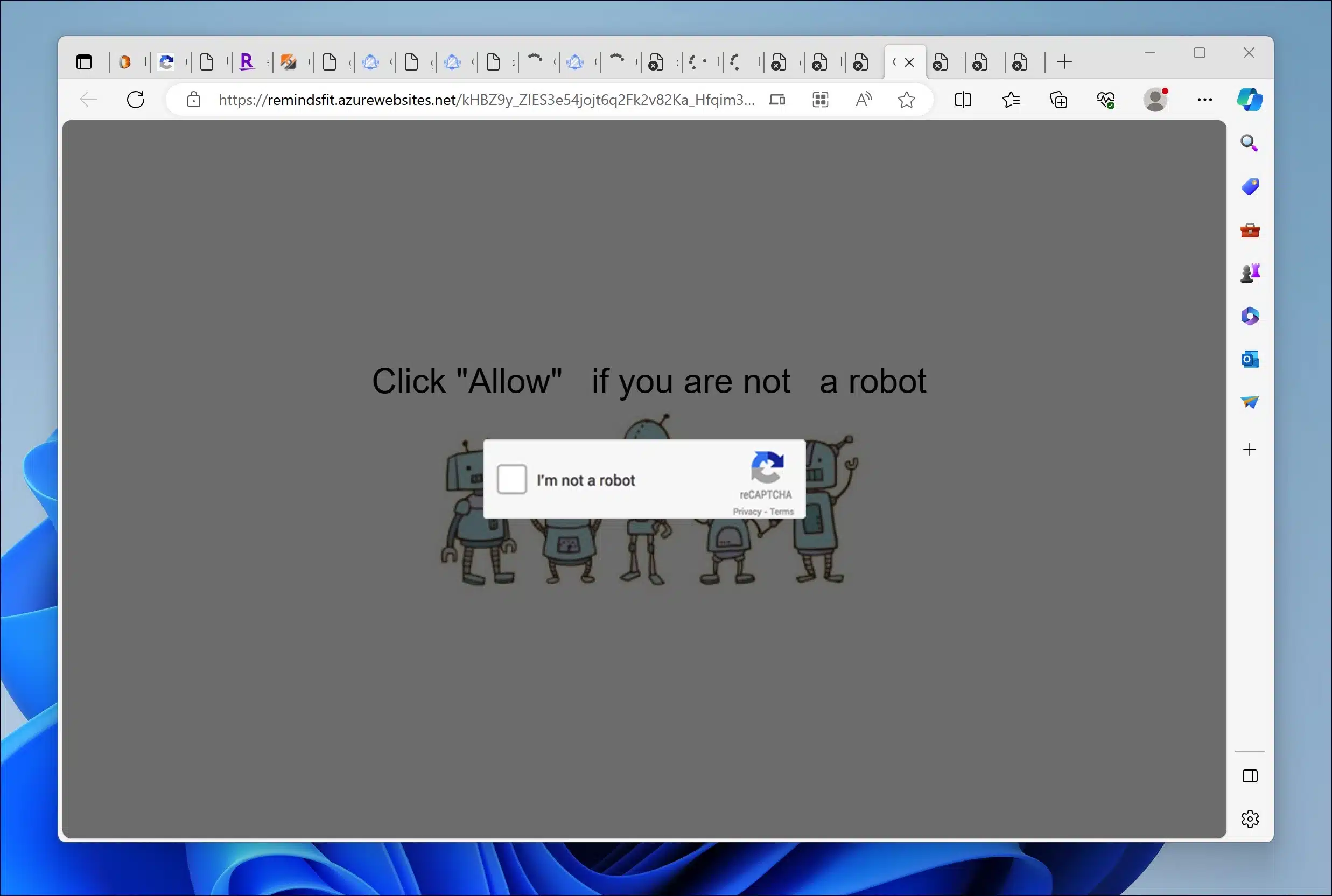Open Browser essentials heart icon
Viewport: 1332px width, 896px height.
[1106, 100]
